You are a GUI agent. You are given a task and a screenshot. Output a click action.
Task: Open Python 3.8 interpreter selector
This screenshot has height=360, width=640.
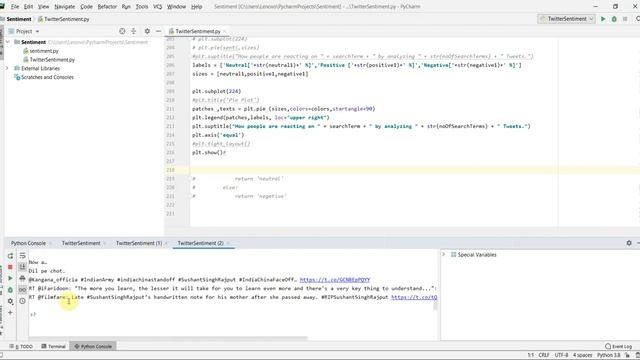tap(609, 355)
